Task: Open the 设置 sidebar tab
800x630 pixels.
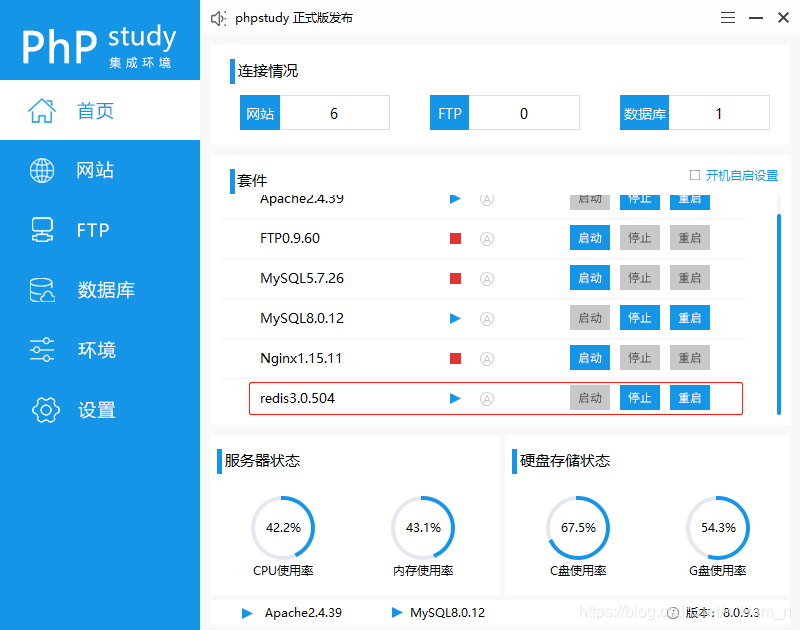Action: tap(100, 410)
